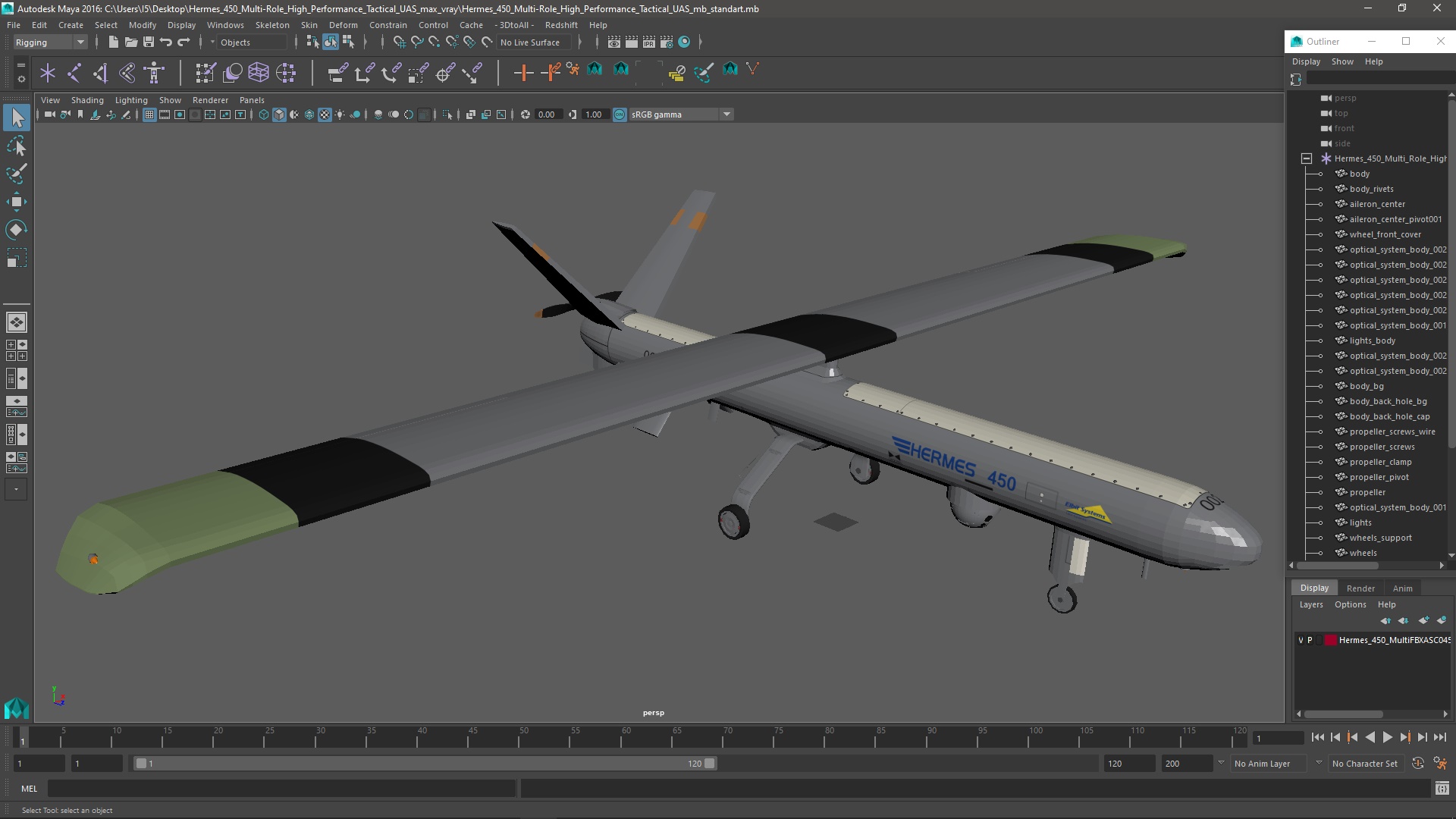Click the Rotate tool icon

pos(16,230)
